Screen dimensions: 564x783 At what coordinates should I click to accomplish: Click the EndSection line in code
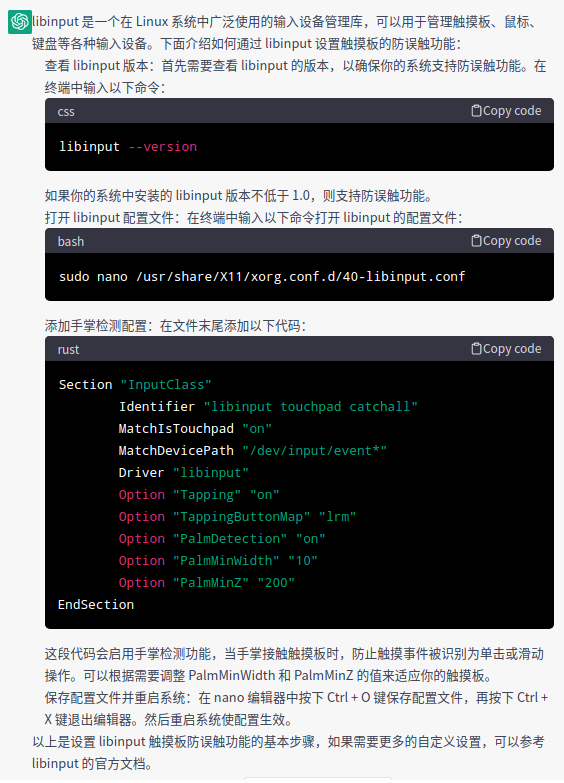pos(96,604)
